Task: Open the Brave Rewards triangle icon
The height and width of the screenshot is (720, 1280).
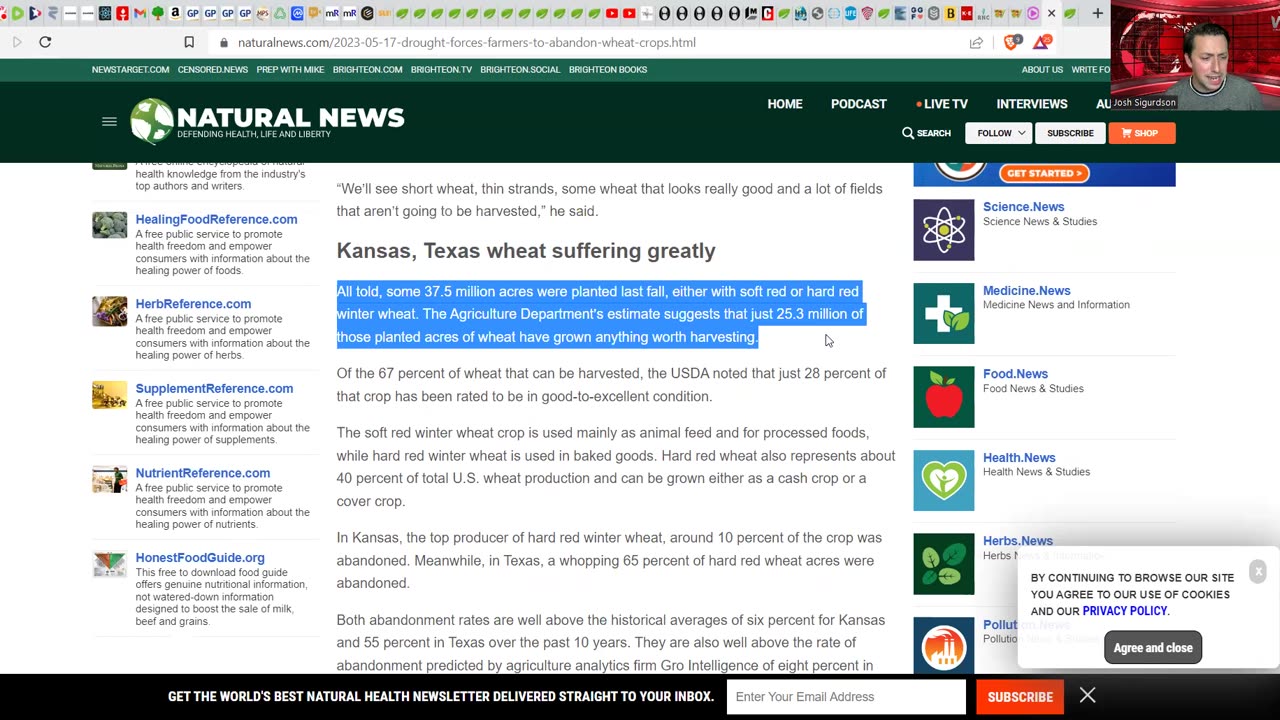Action: coord(1042,42)
